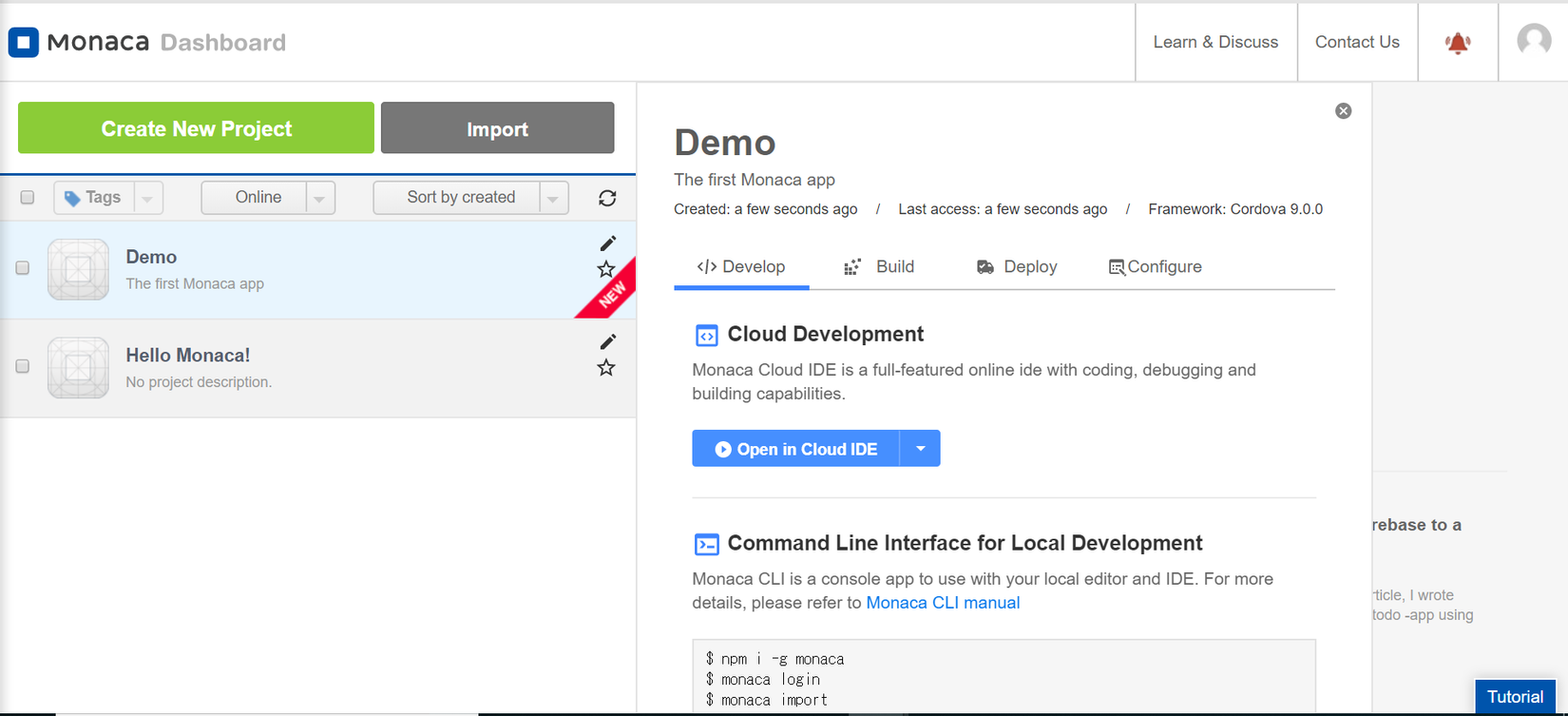Screen dimensions: 1568x716
Task: Click the refresh project list icon
Action: tap(607, 198)
